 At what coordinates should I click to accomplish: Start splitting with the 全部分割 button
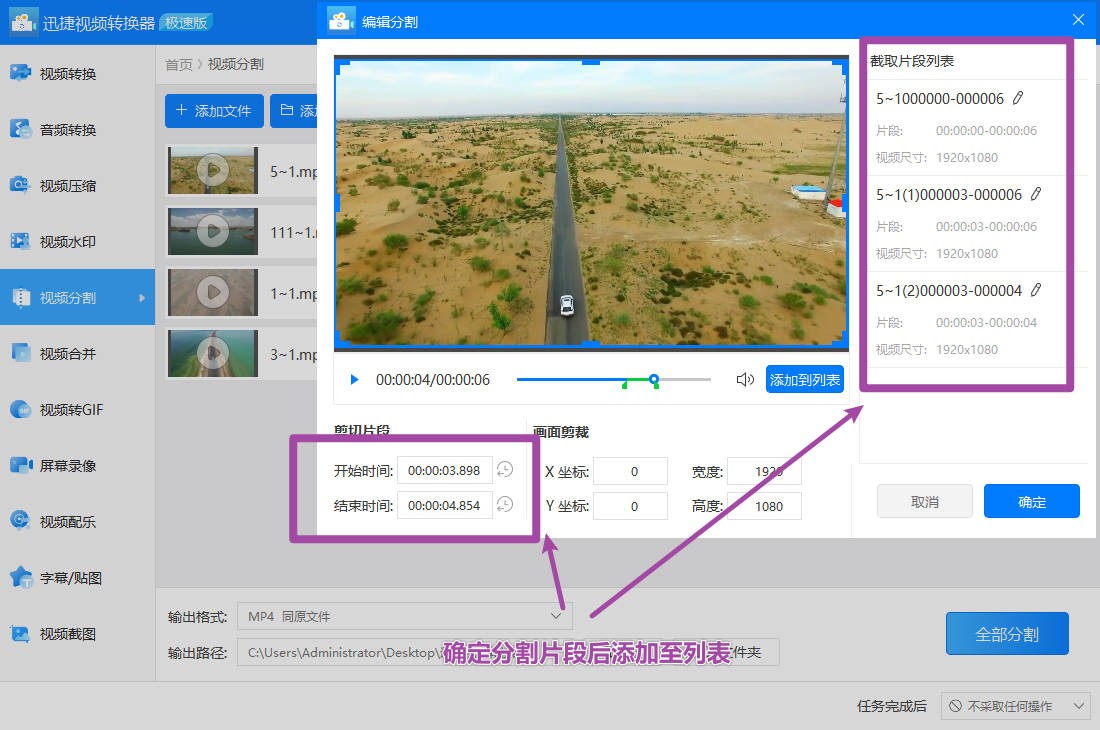[x=1007, y=633]
